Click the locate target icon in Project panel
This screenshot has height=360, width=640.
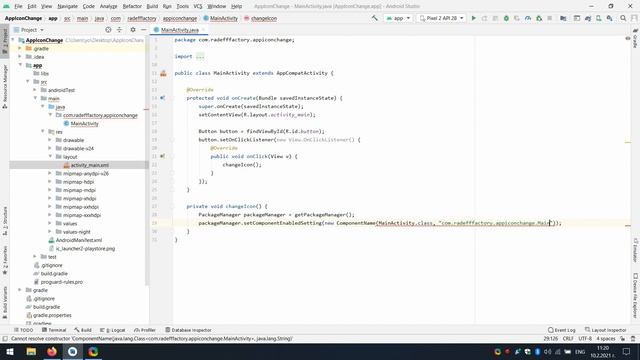[x=108, y=30]
